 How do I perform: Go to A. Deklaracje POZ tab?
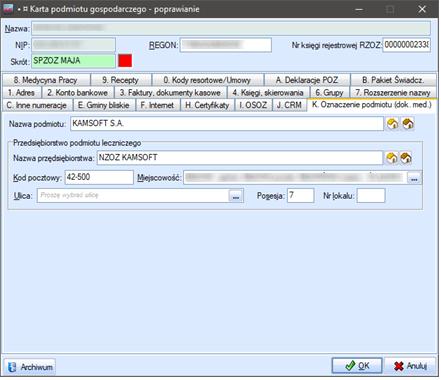tap(307, 80)
